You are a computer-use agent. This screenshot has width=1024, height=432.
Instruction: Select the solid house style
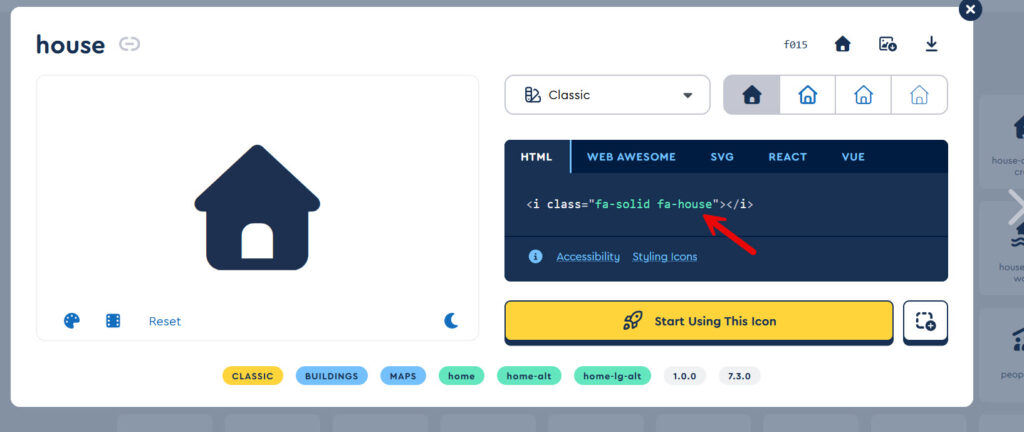click(752, 95)
